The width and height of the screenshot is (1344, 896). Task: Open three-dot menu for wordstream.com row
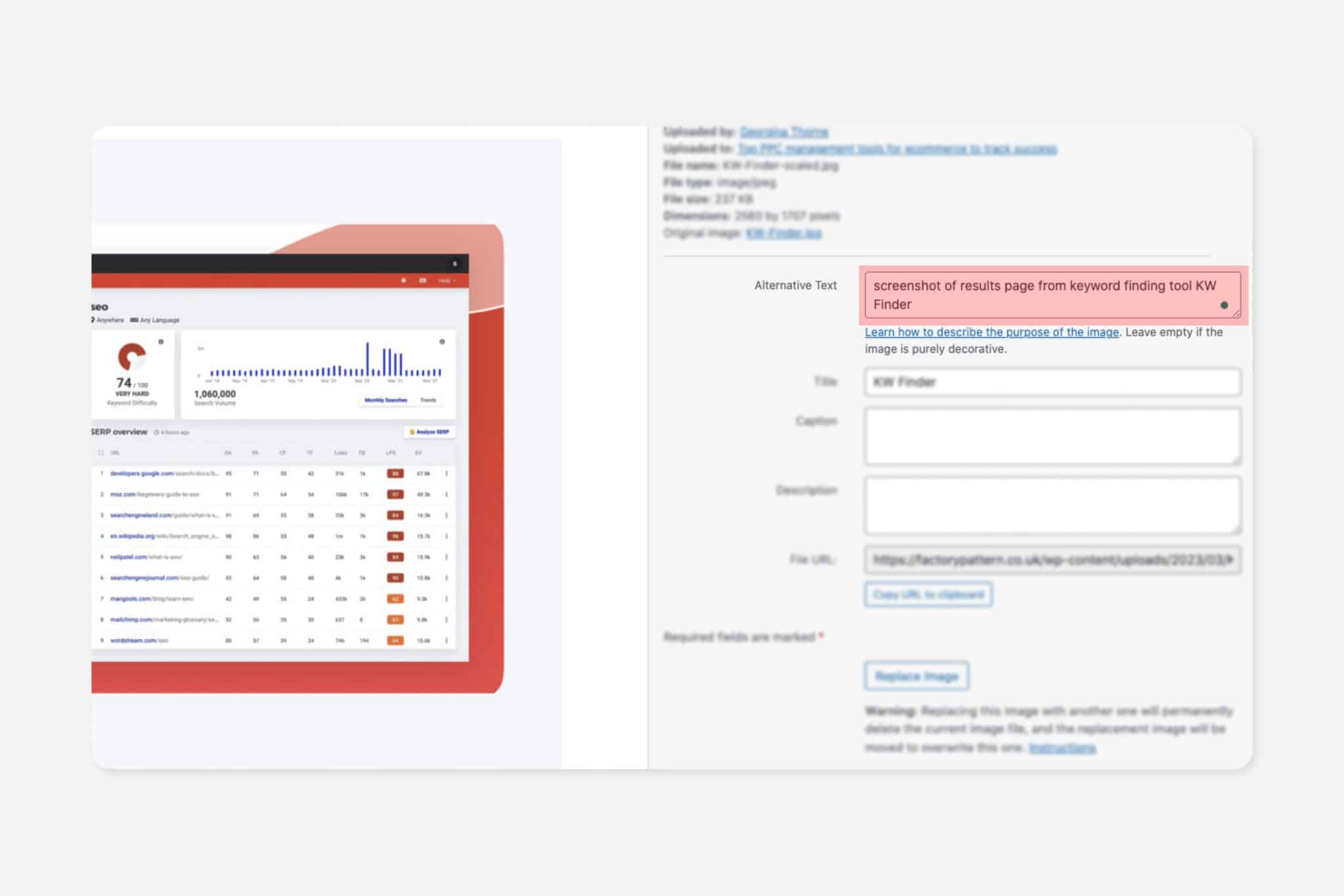coord(446,641)
